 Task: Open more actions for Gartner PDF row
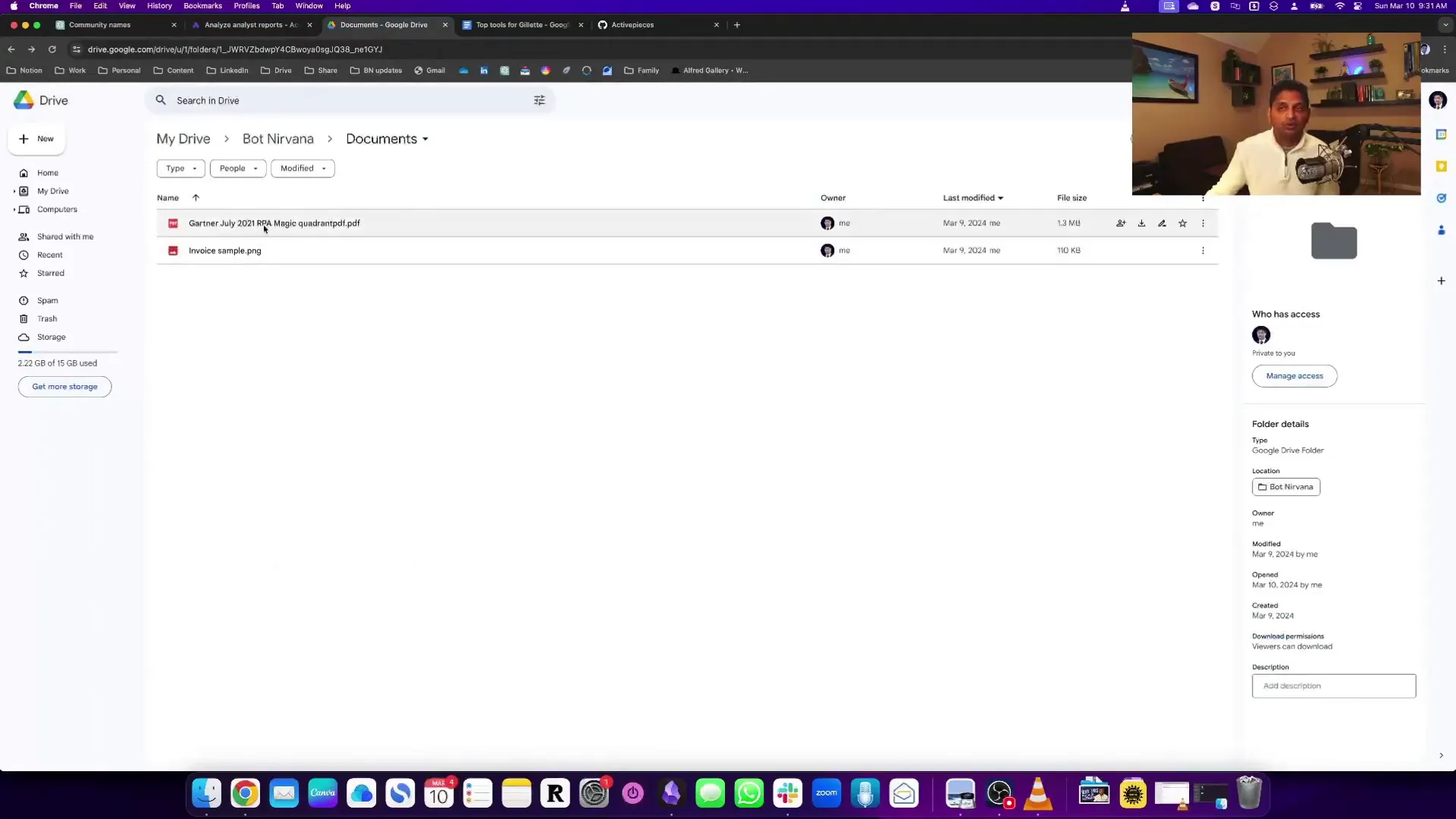[x=1203, y=224]
